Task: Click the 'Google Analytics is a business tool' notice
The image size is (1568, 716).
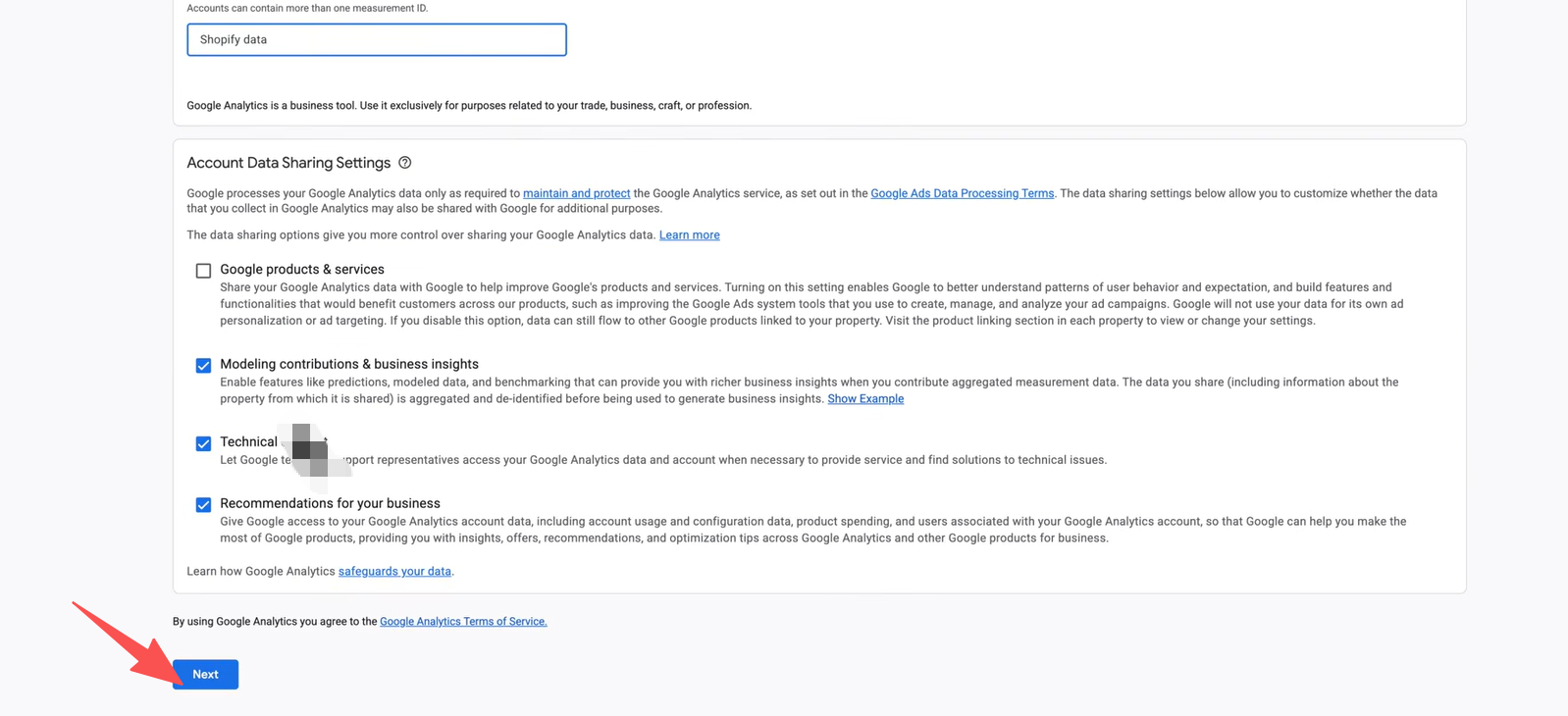Action: tap(469, 106)
